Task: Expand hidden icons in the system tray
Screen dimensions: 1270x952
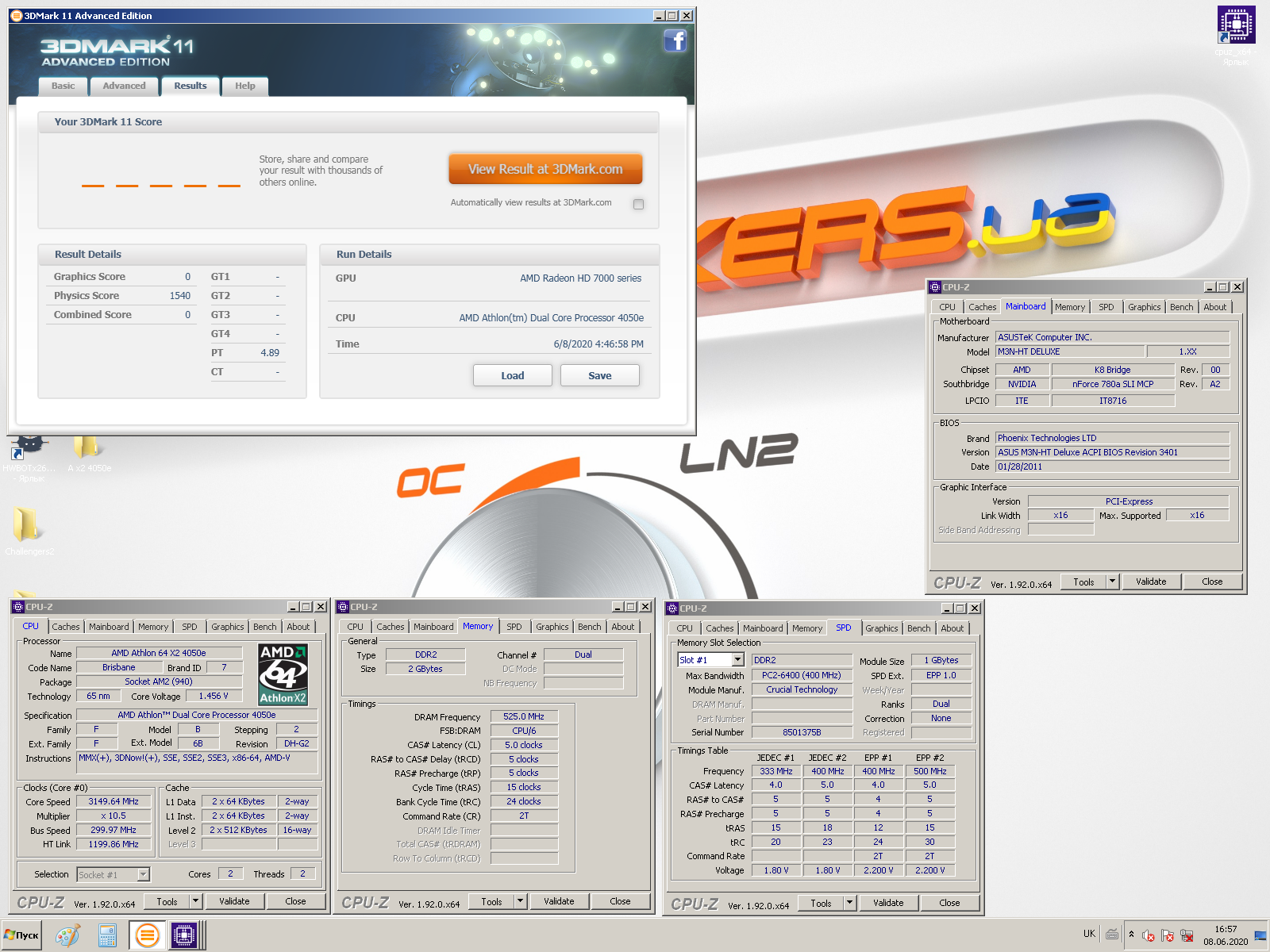Action: (1131, 935)
